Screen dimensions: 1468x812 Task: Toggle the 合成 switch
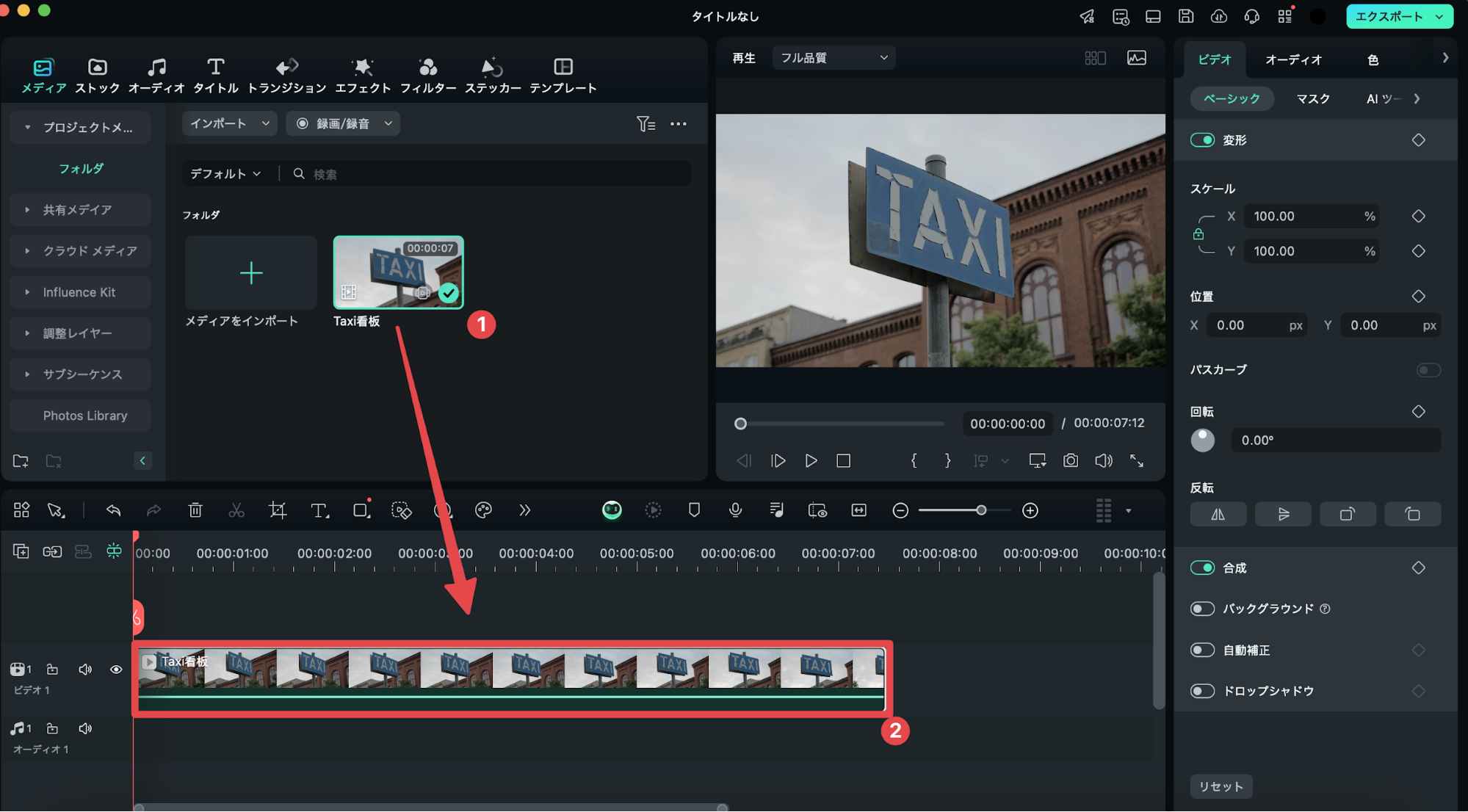pos(1202,568)
